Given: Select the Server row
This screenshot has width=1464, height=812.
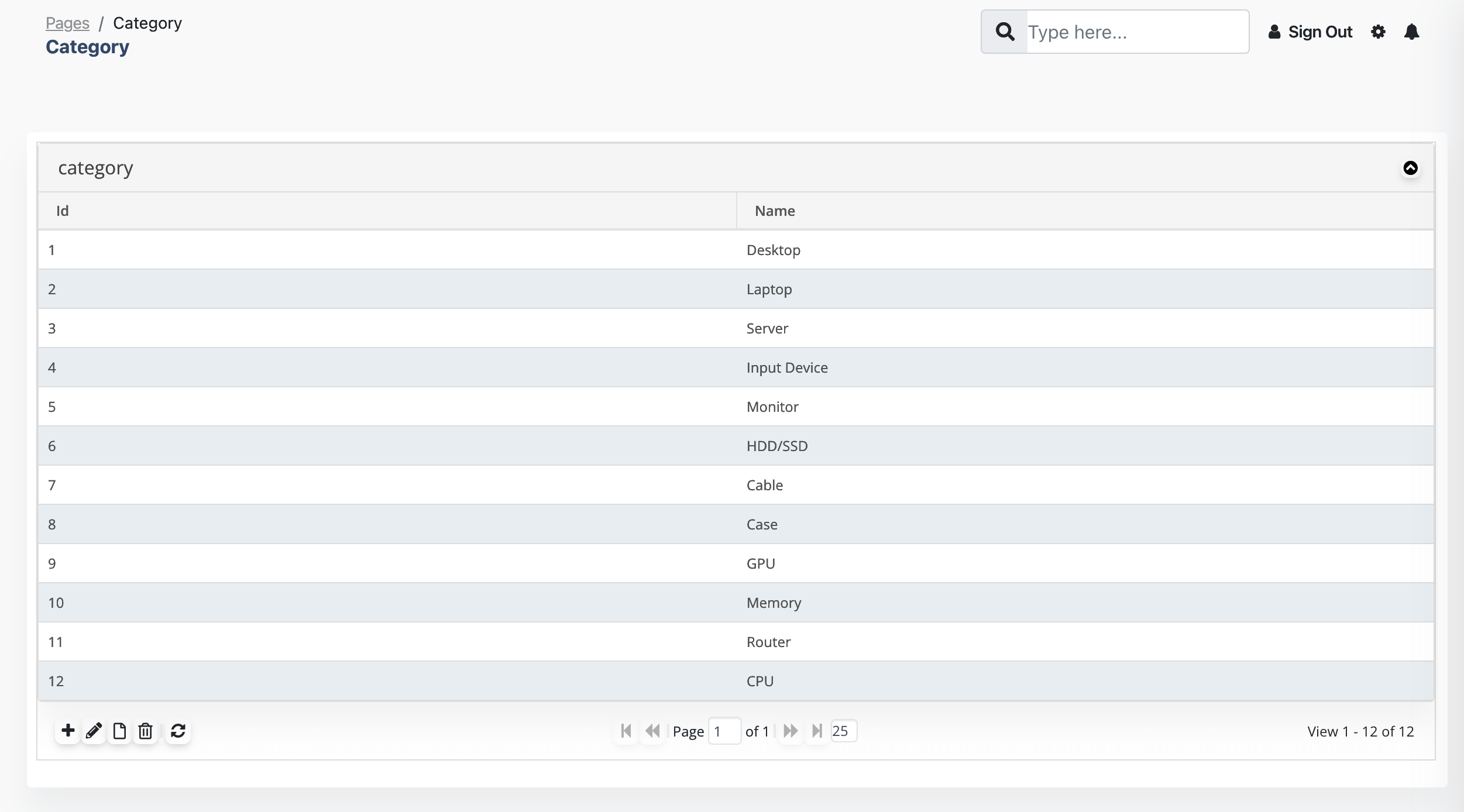Looking at the screenshot, I should pos(736,328).
